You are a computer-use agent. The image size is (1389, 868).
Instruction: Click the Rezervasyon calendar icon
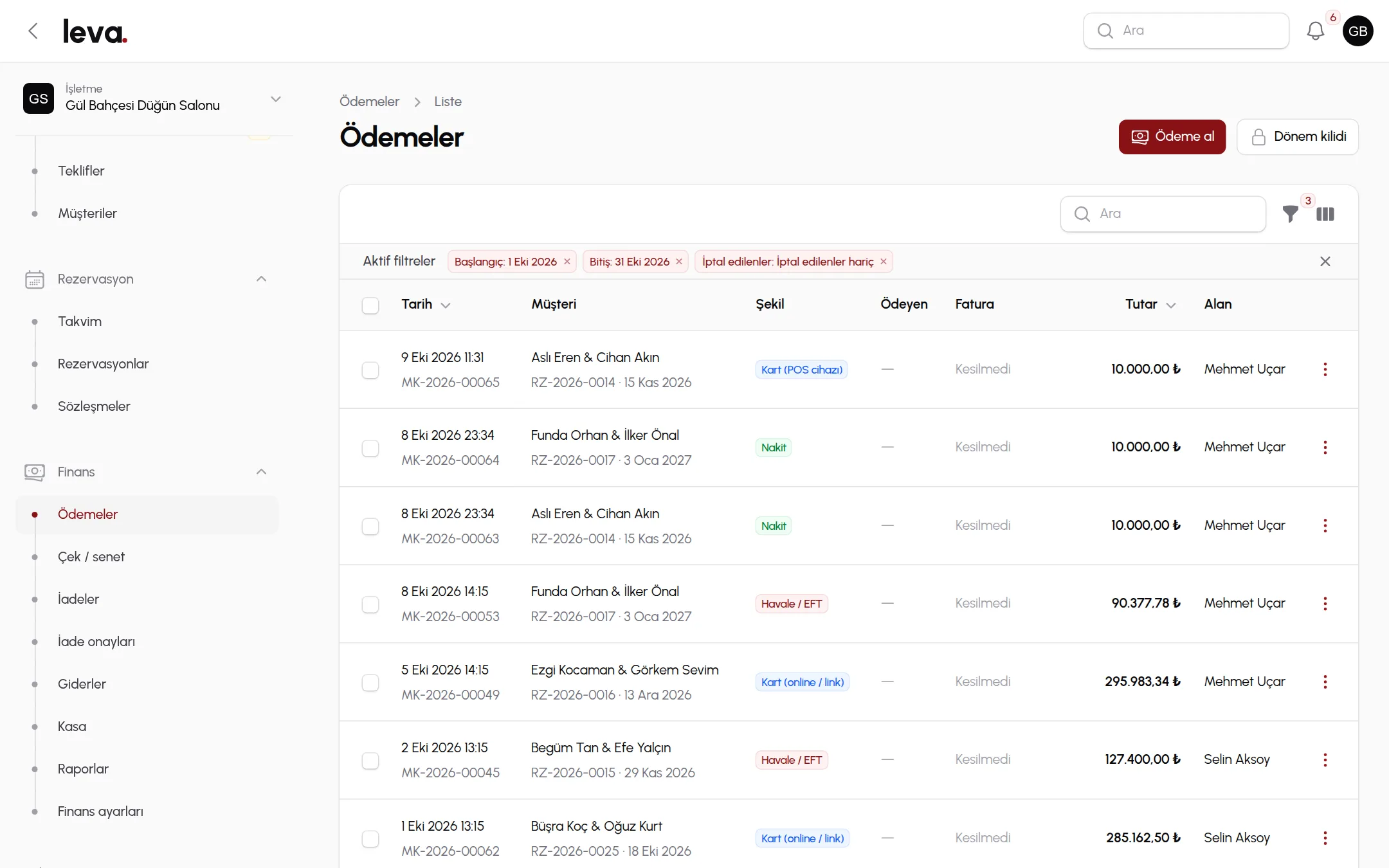pyautogui.click(x=35, y=279)
